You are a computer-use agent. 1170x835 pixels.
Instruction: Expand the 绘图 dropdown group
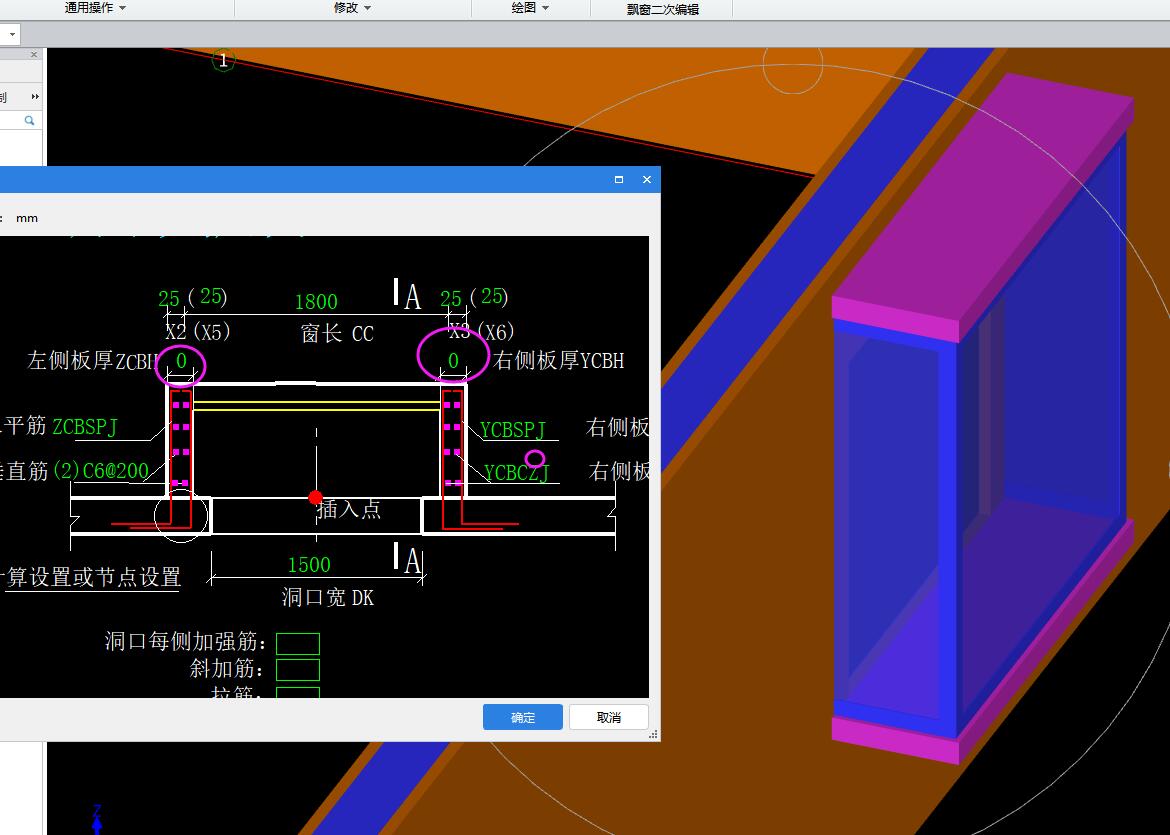pyautogui.click(x=530, y=8)
